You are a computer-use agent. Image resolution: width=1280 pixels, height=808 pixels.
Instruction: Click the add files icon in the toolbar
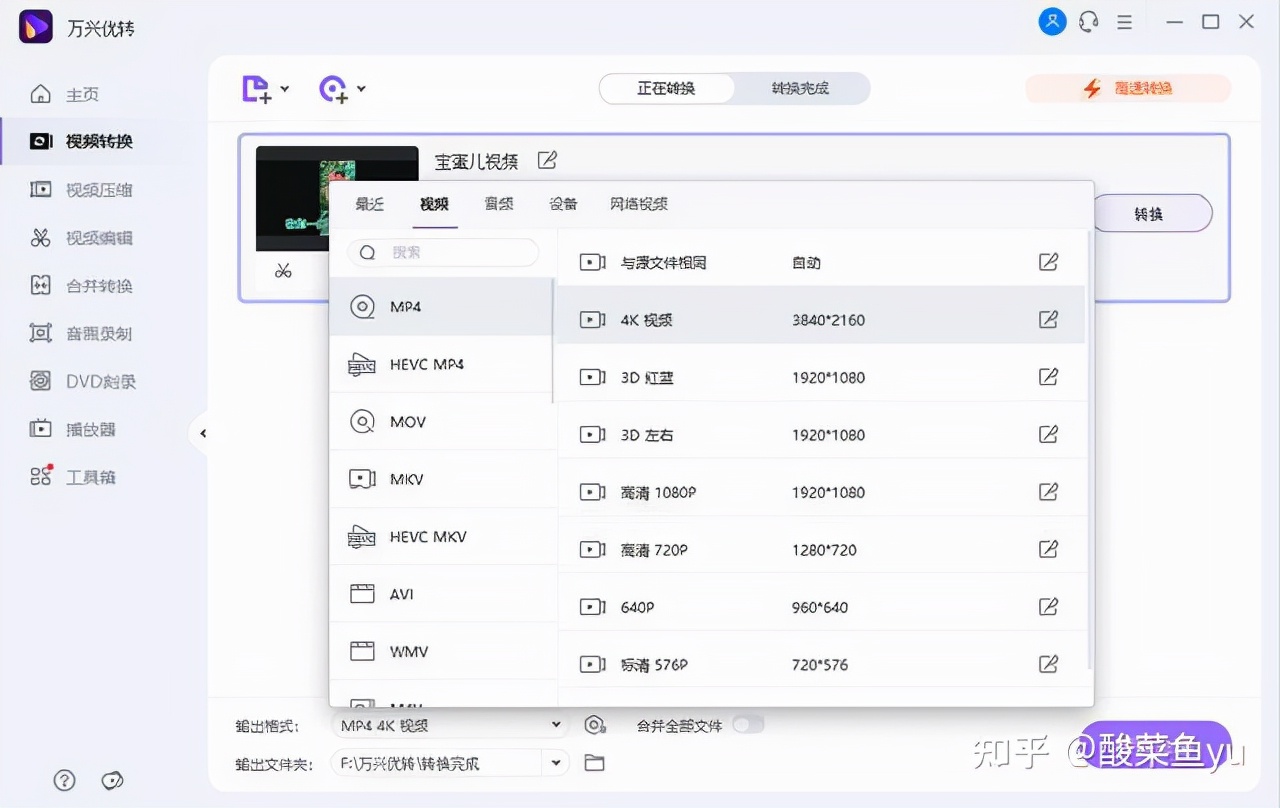pyautogui.click(x=256, y=88)
